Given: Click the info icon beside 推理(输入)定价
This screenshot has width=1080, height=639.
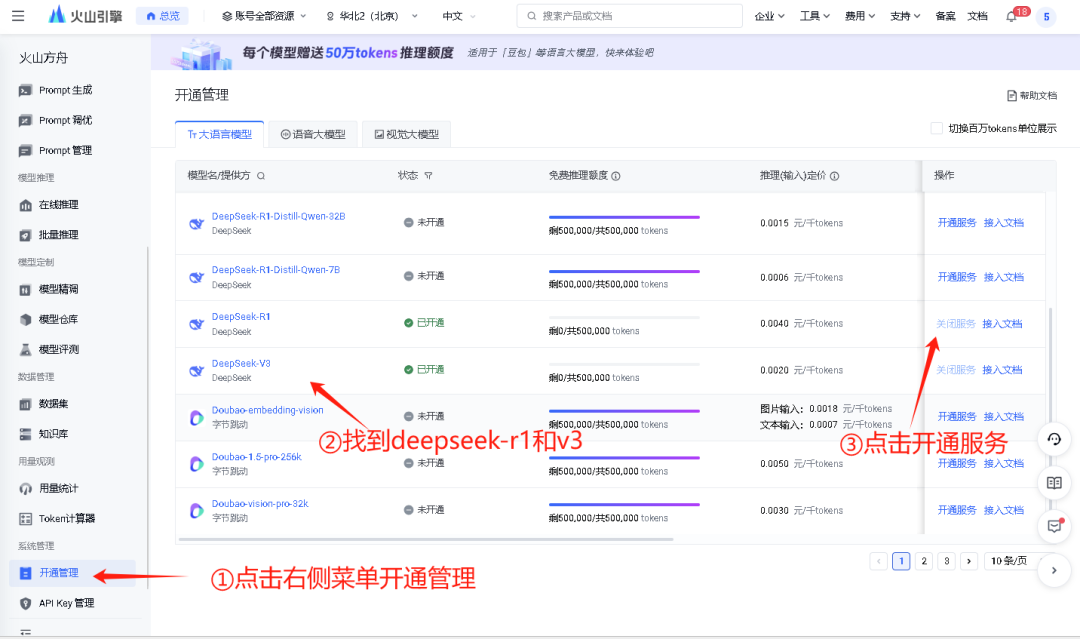Looking at the screenshot, I should (834, 176).
